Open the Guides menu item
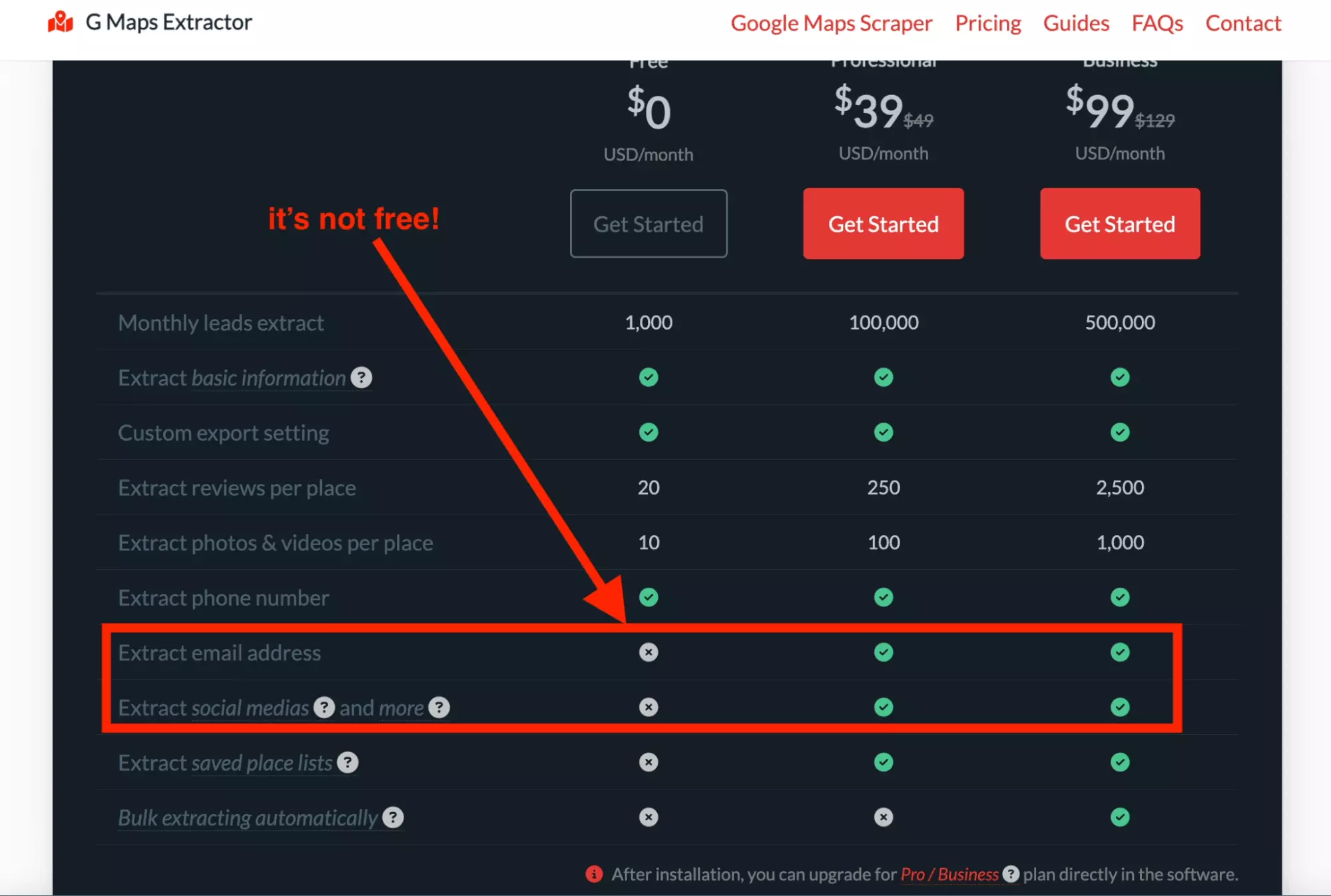Viewport: 1331px width, 896px height. 1076,23
